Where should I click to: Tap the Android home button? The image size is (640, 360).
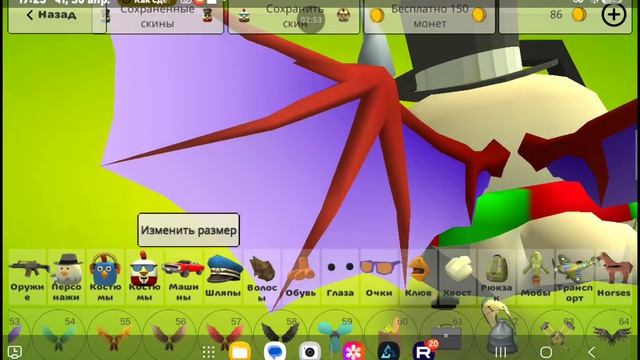point(546,352)
